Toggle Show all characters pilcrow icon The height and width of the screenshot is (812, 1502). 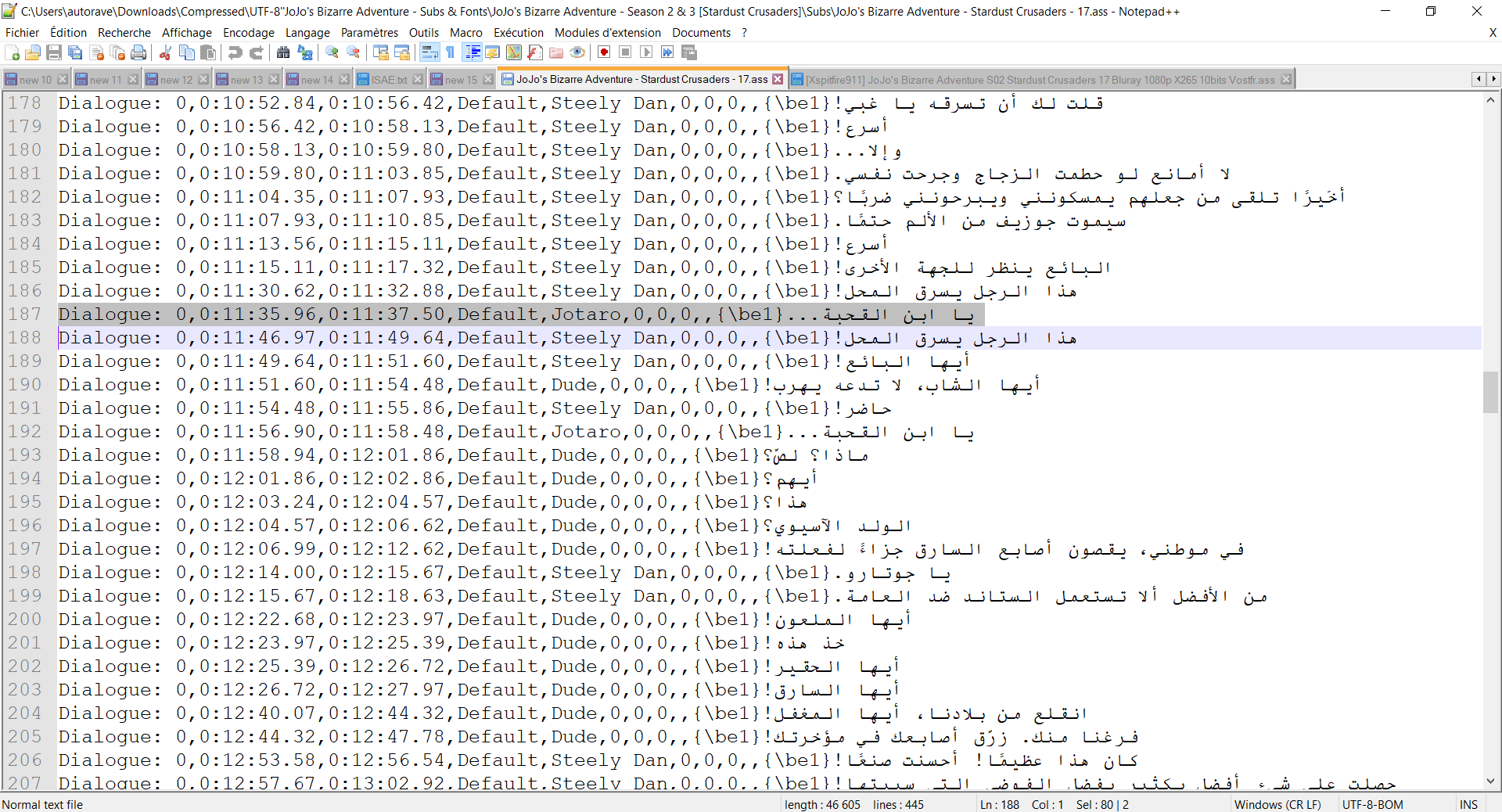(451, 52)
